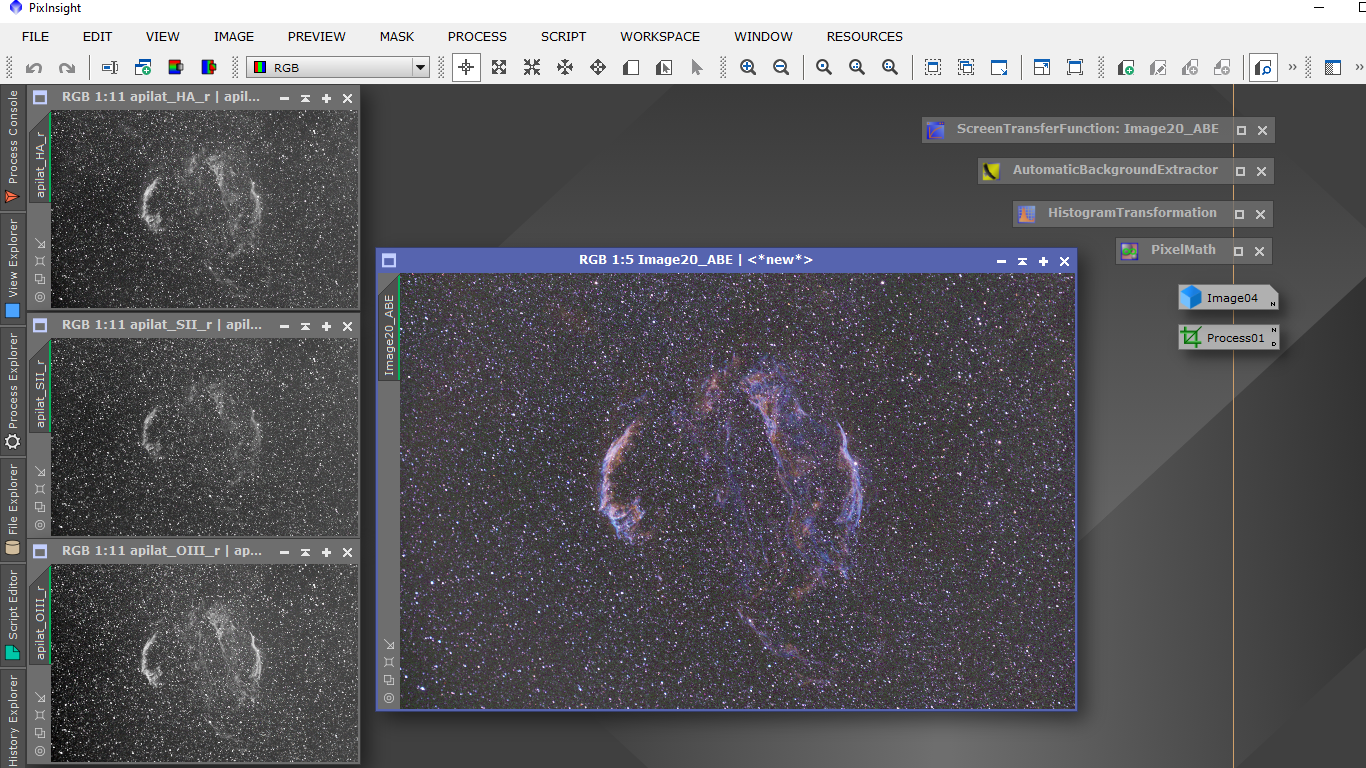
Task: Click the edit identifier icon beside Redo
Action: (110, 68)
